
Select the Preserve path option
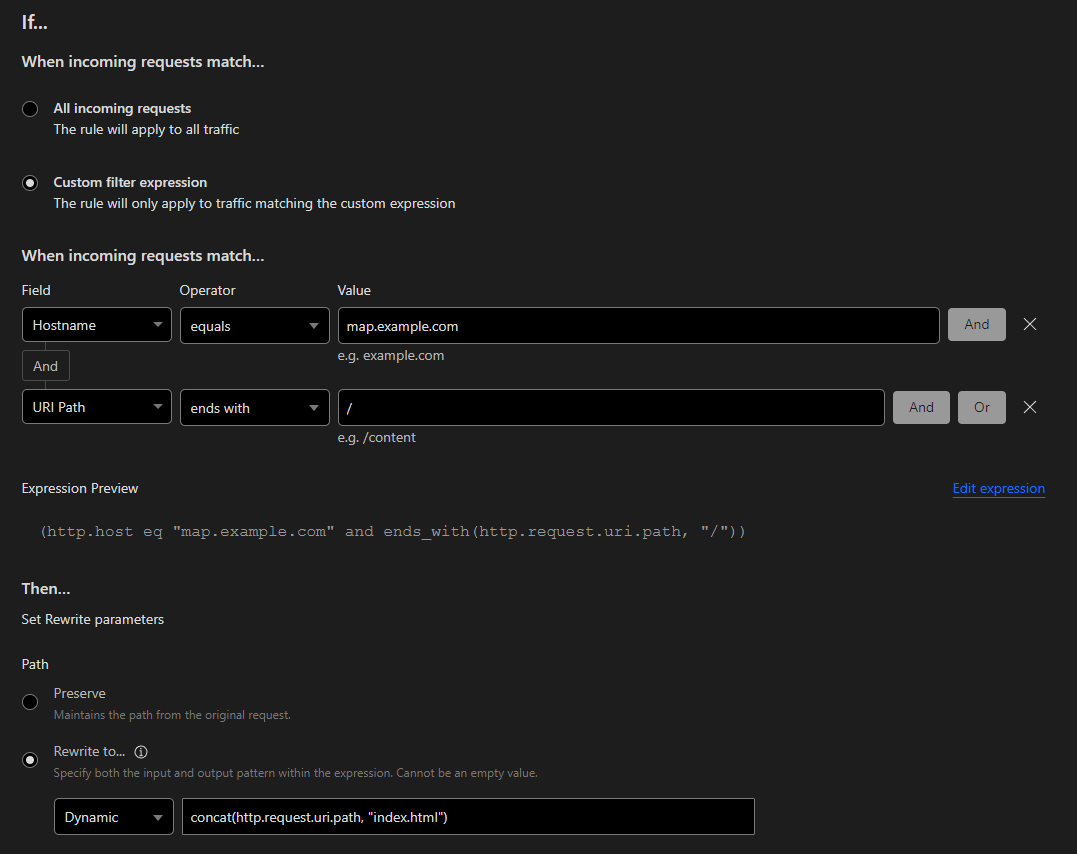pyautogui.click(x=31, y=702)
